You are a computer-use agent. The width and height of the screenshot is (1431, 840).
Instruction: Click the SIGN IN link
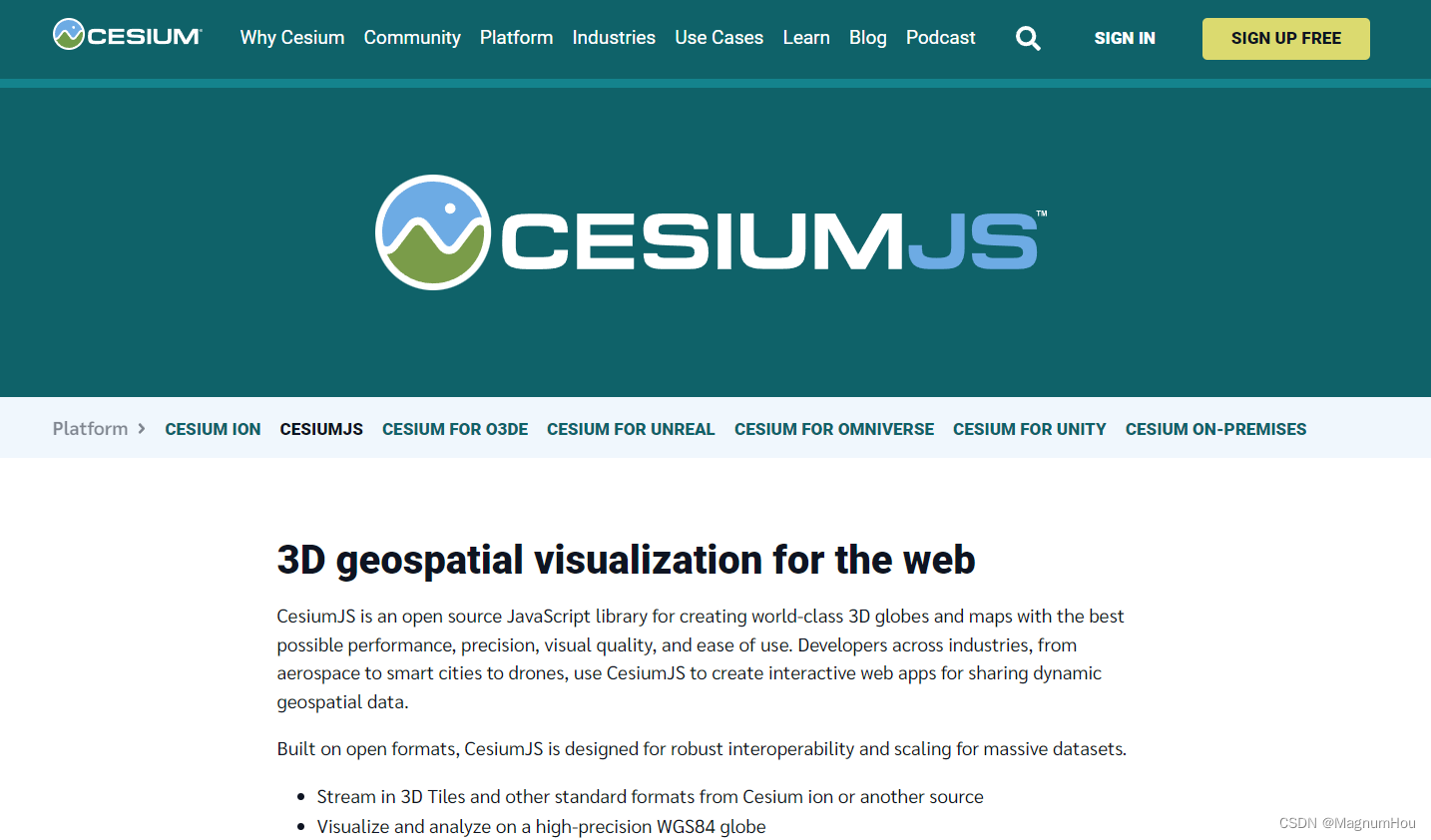pyautogui.click(x=1125, y=38)
